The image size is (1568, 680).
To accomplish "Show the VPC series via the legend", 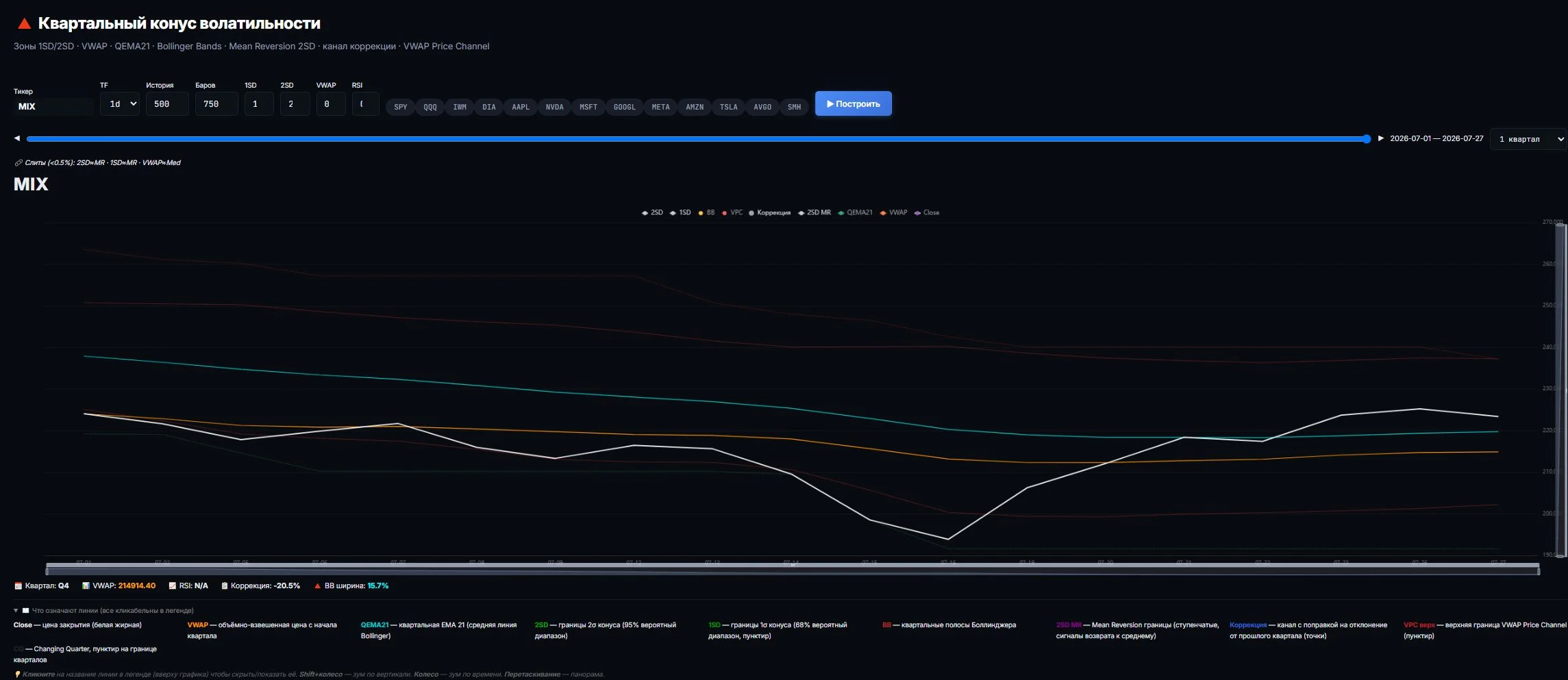I will [x=732, y=213].
